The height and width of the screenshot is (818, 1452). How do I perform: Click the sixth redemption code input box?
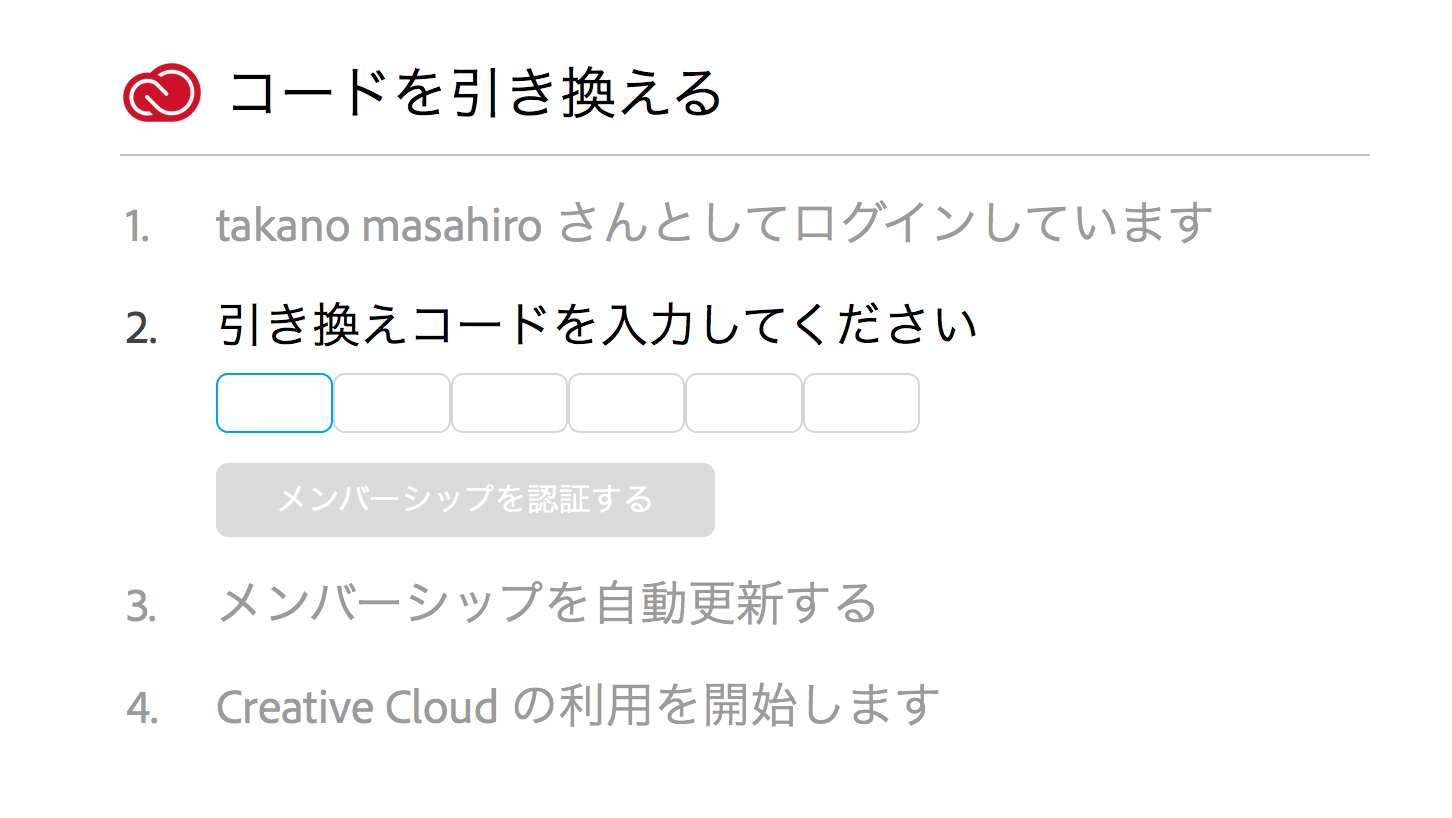tap(861, 403)
